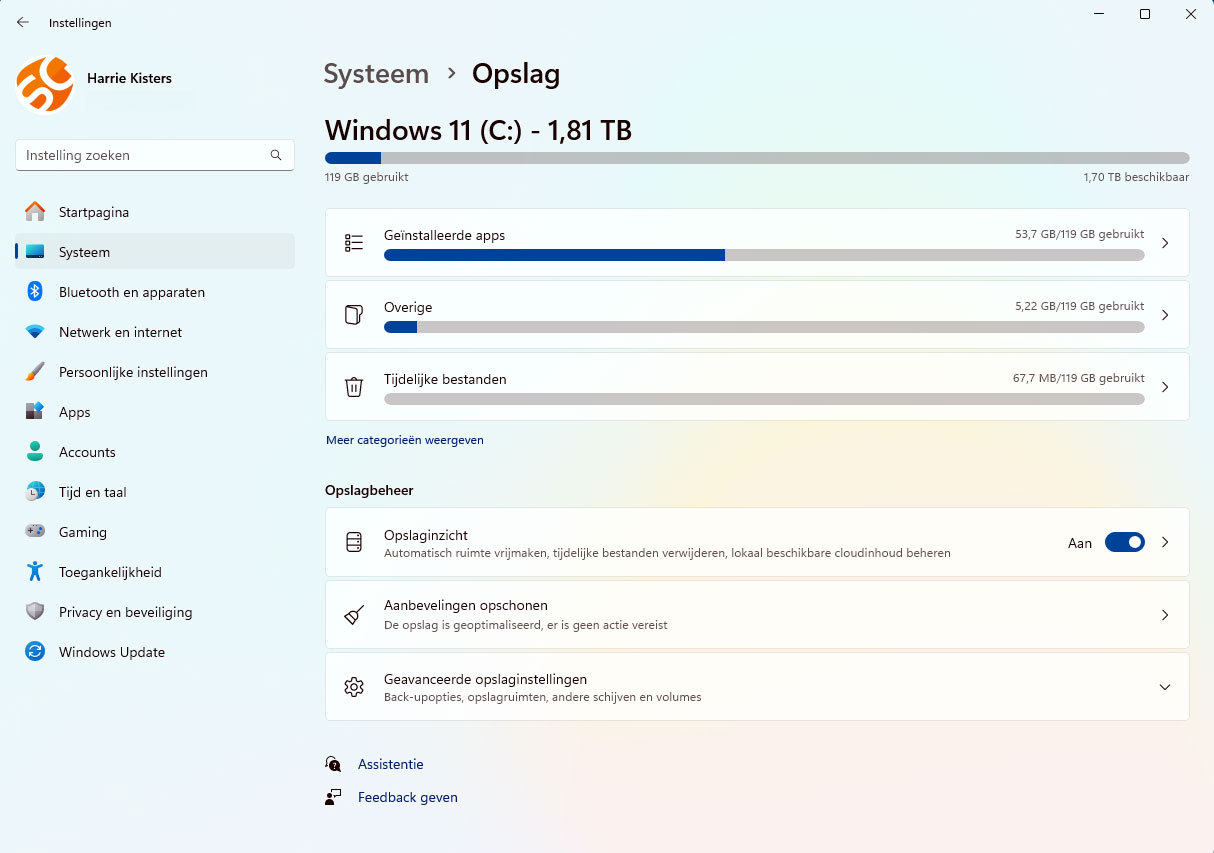Click the Windows 11 (C:) - 1,81 TB heading
The height and width of the screenshot is (853, 1214).
(478, 131)
